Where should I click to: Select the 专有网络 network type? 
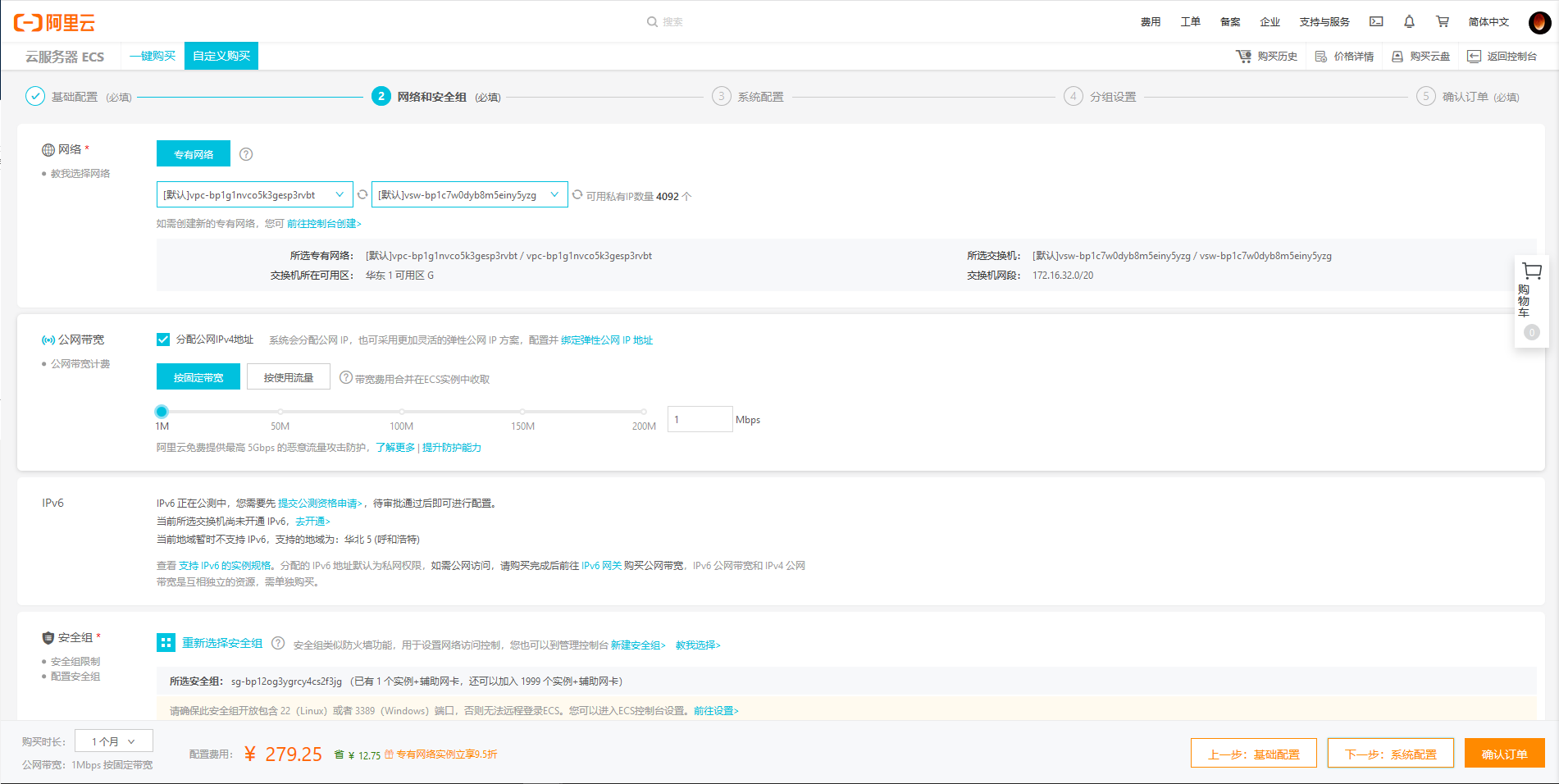[x=194, y=154]
